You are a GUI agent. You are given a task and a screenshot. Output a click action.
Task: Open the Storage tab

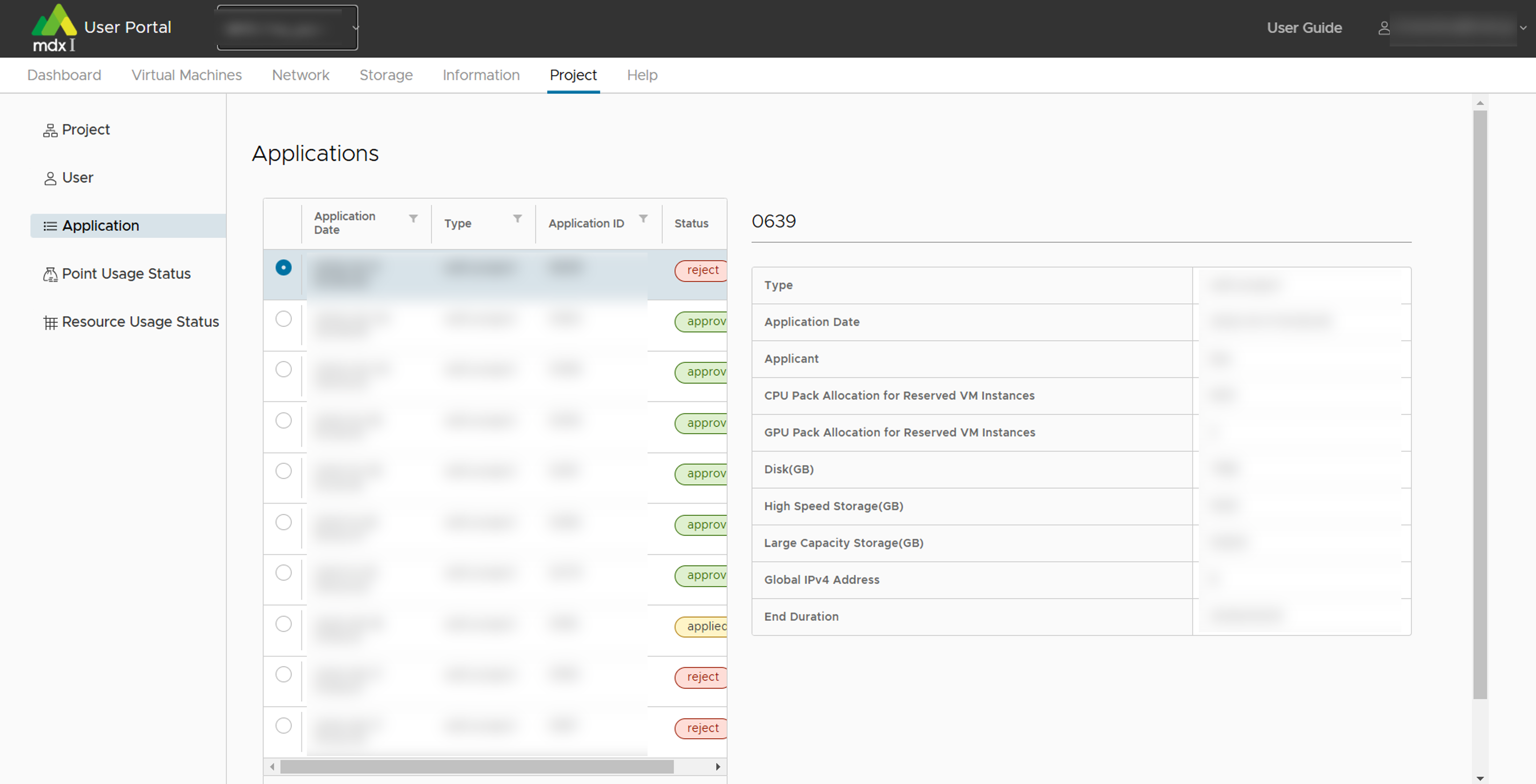tap(386, 75)
